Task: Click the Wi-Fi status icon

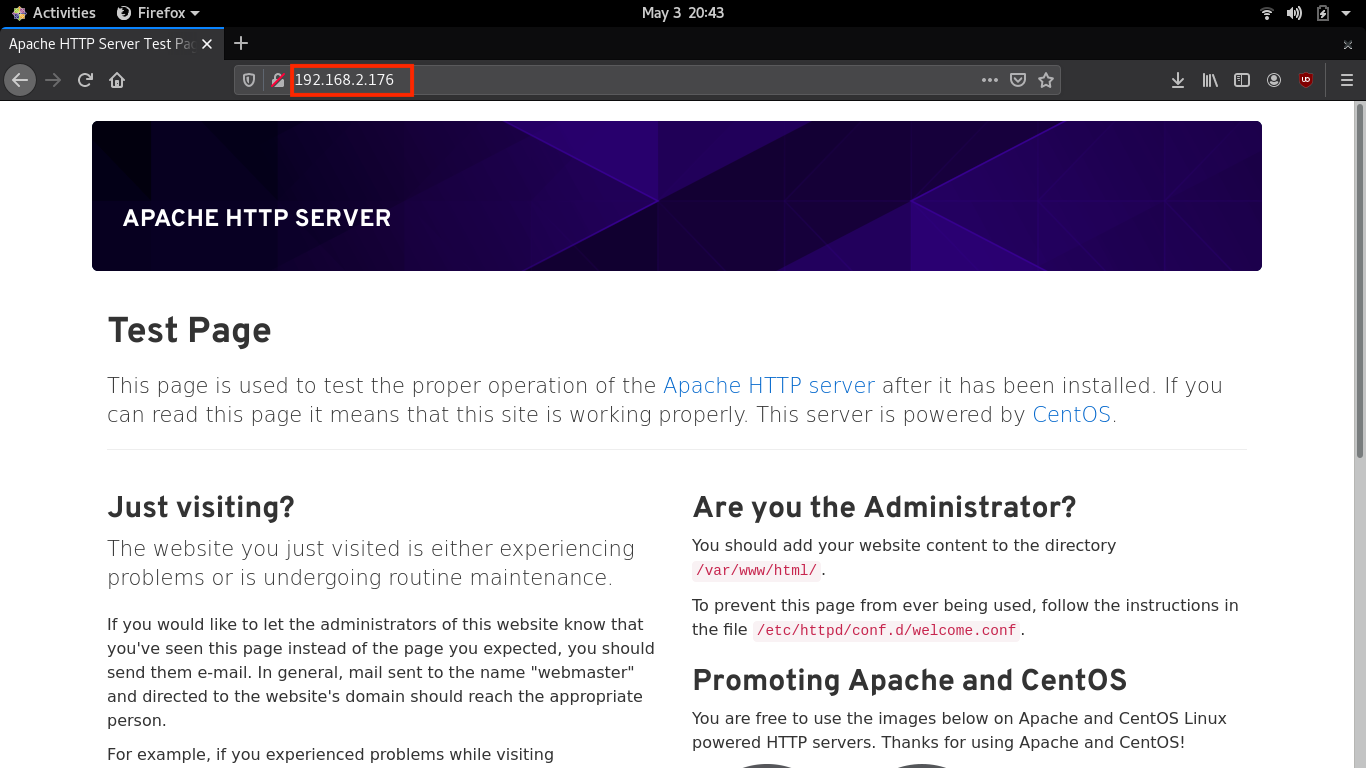Action: (1267, 13)
